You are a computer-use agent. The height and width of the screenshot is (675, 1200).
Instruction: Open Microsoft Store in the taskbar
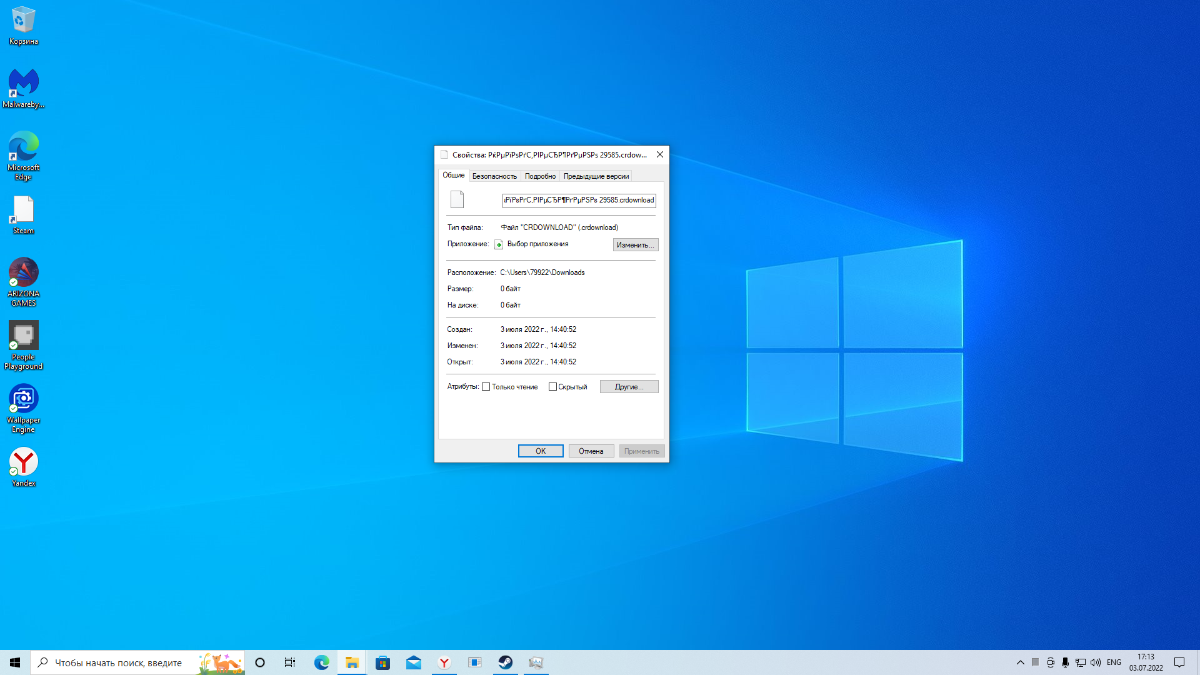tap(382, 662)
